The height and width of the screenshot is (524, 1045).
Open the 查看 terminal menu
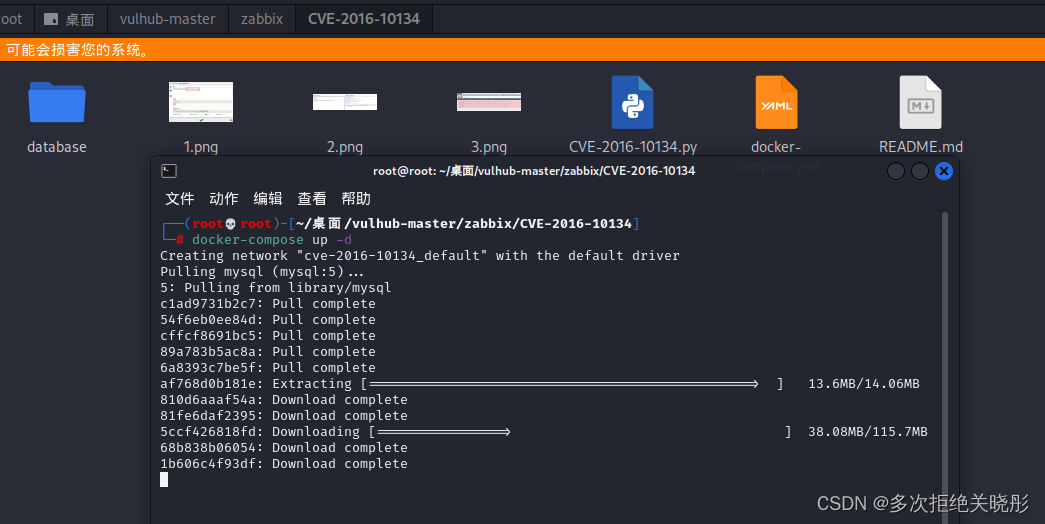(x=312, y=198)
